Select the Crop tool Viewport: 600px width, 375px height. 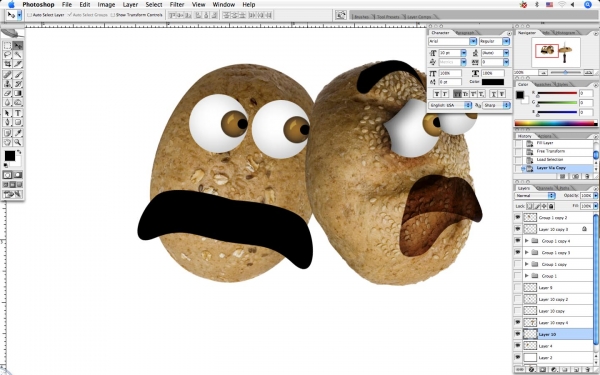(x=7, y=64)
